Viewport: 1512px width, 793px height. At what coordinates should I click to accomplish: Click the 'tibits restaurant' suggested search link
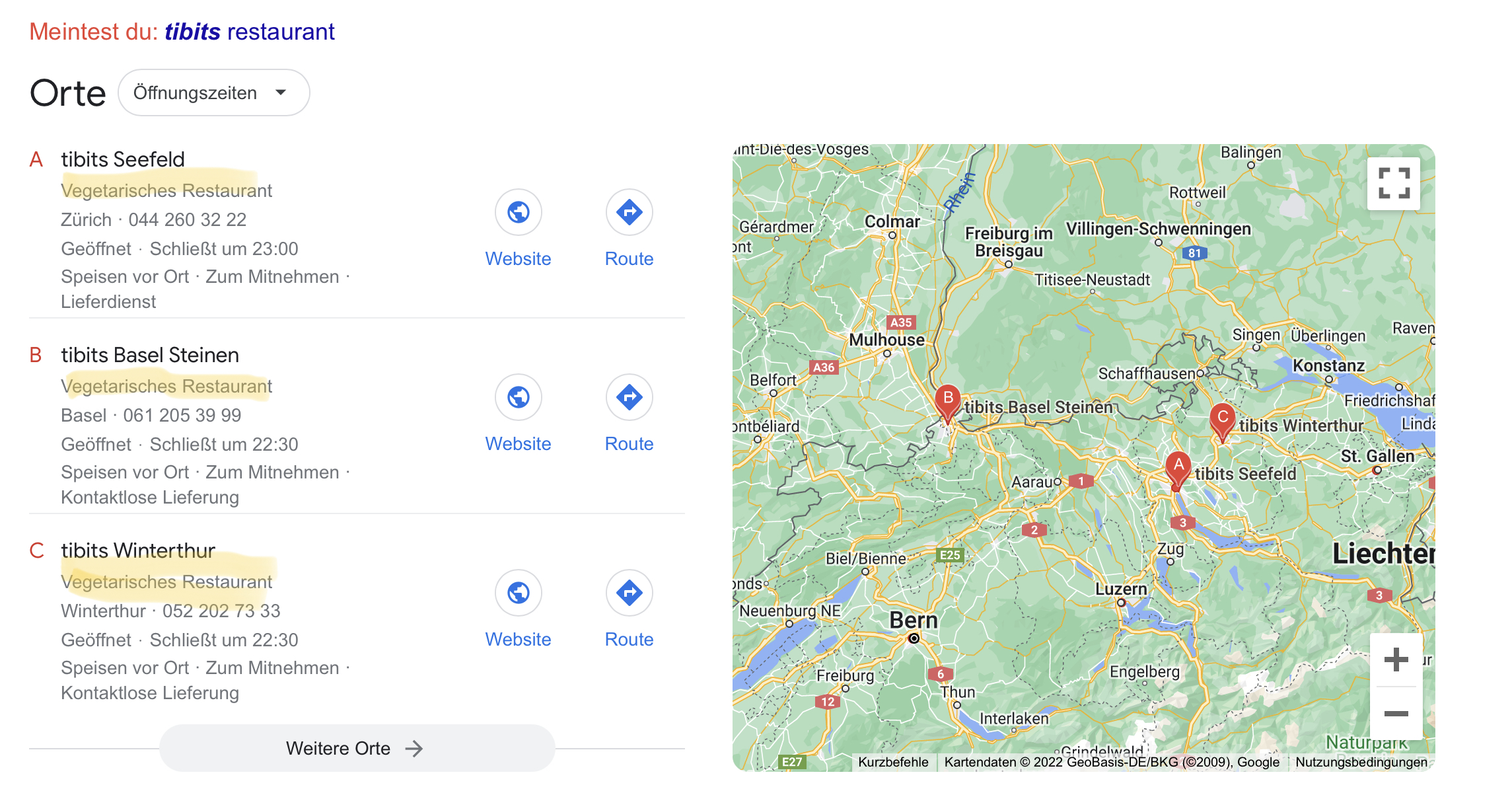click(250, 32)
